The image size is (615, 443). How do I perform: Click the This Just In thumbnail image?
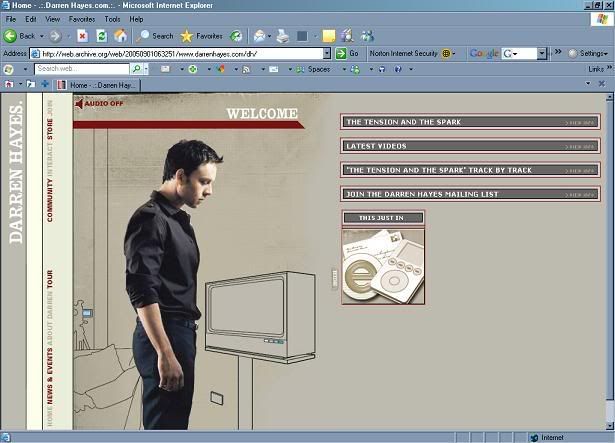pyautogui.click(x=383, y=267)
